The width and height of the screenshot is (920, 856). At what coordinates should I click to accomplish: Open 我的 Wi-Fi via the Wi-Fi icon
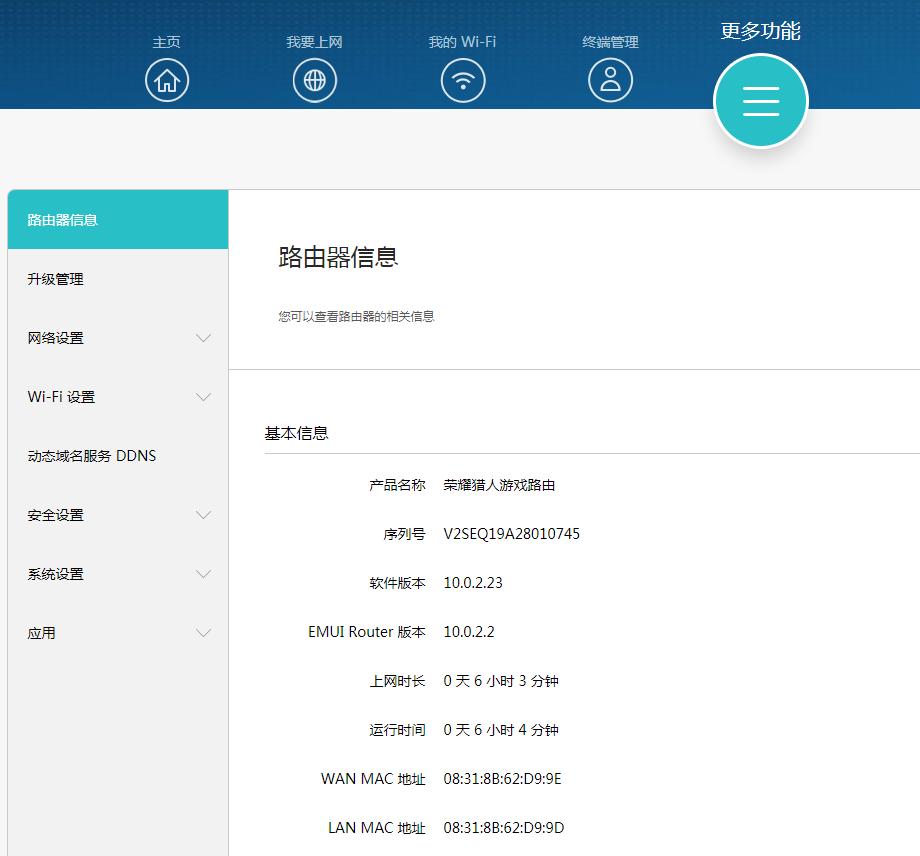pos(462,79)
